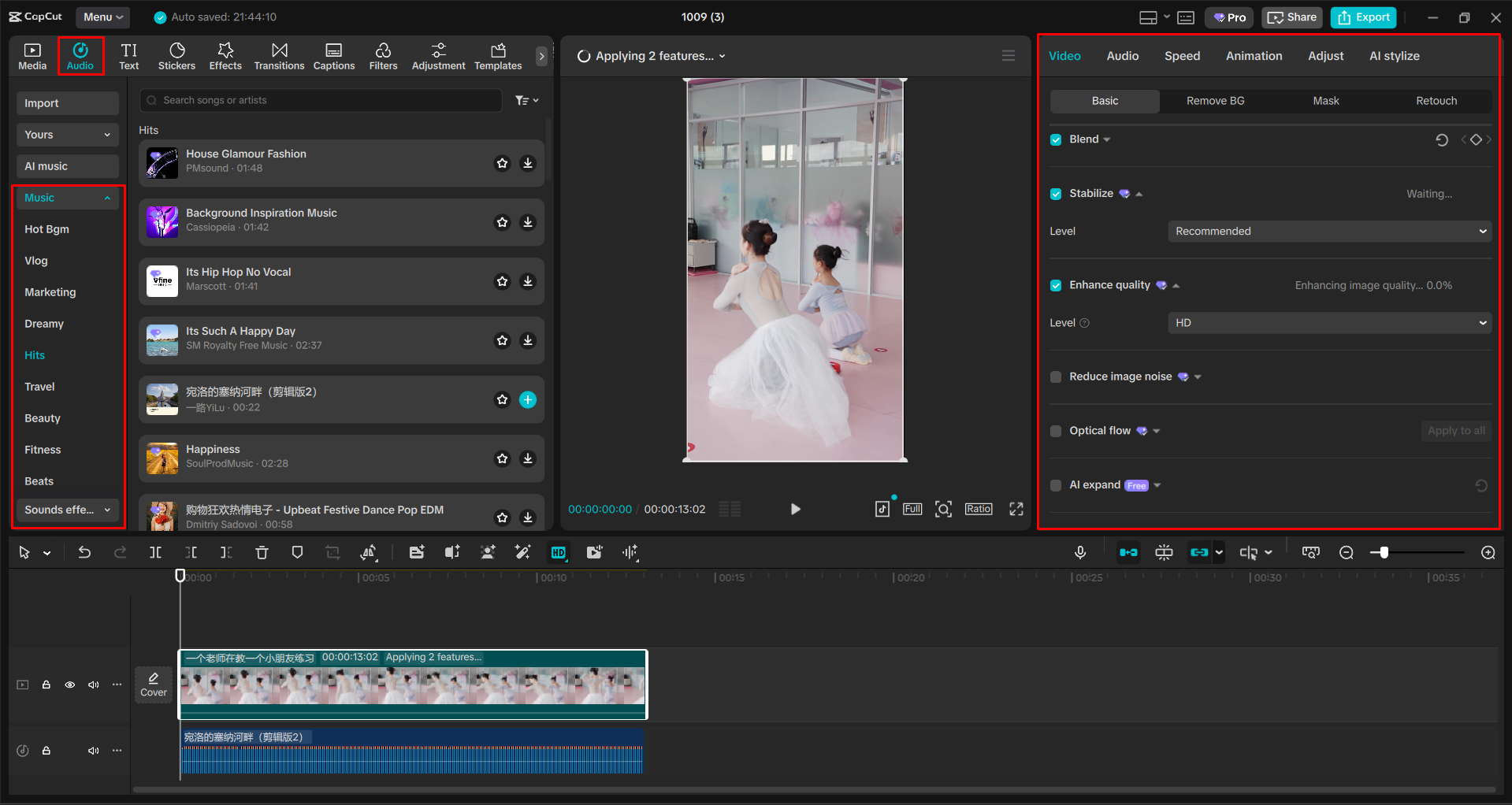Switch to the Captions panel
Image resolution: width=1512 pixels, height=805 pixels.
point(333,56)
